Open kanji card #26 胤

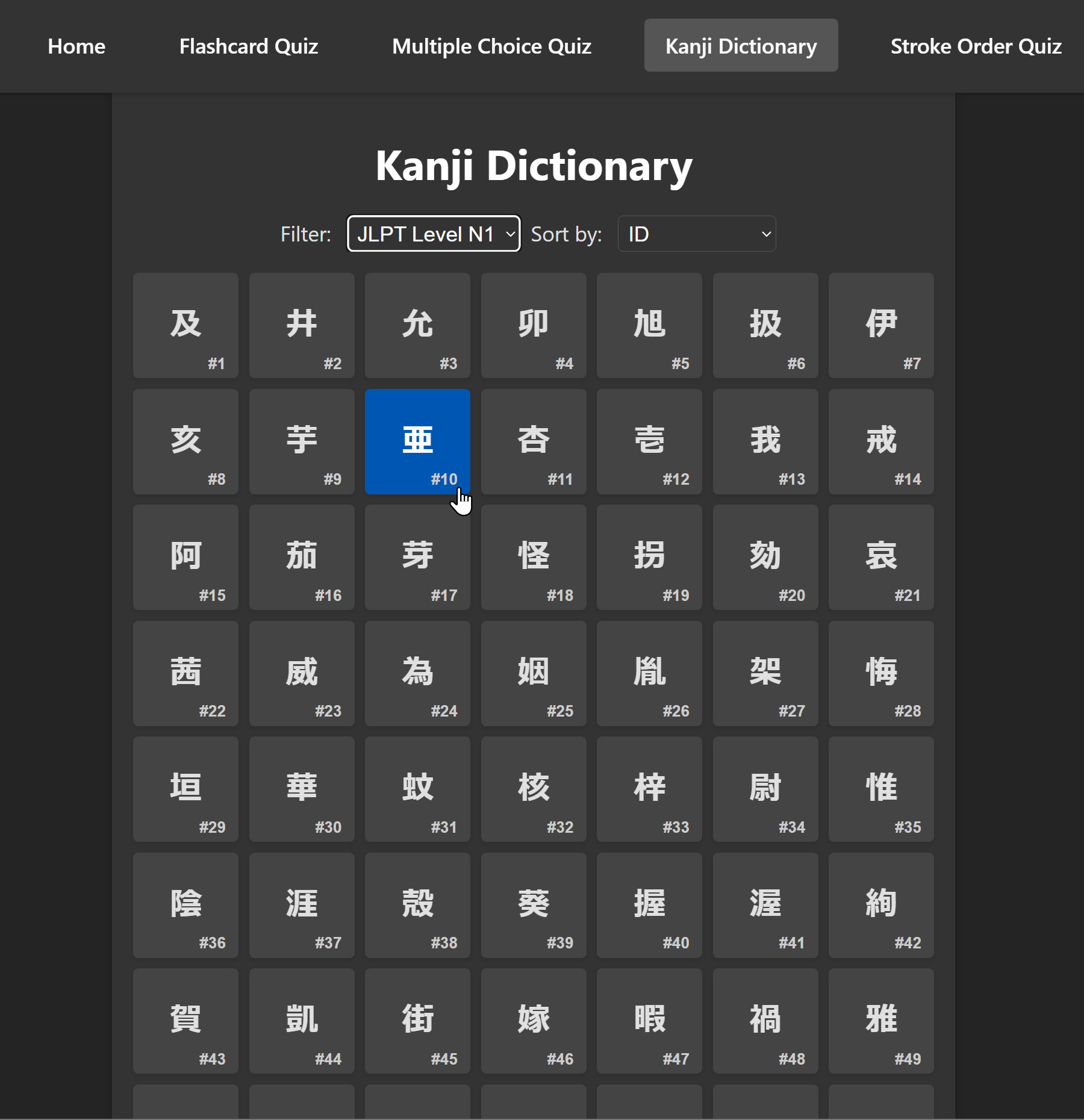[x=649, y=673]
